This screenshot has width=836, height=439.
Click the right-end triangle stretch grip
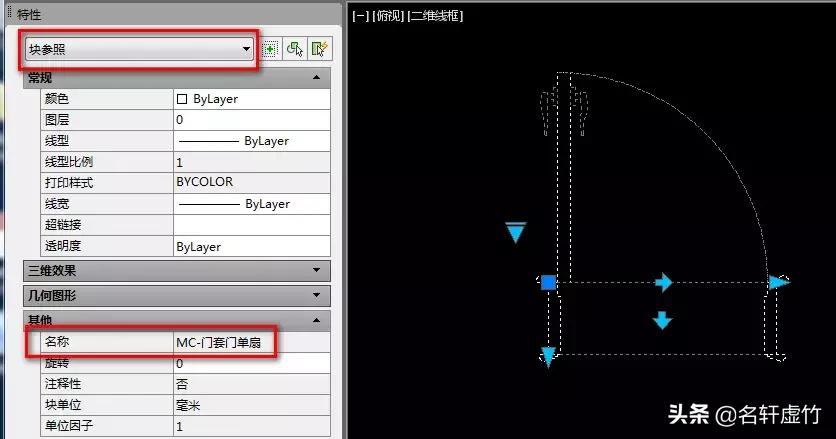(779, 282)
